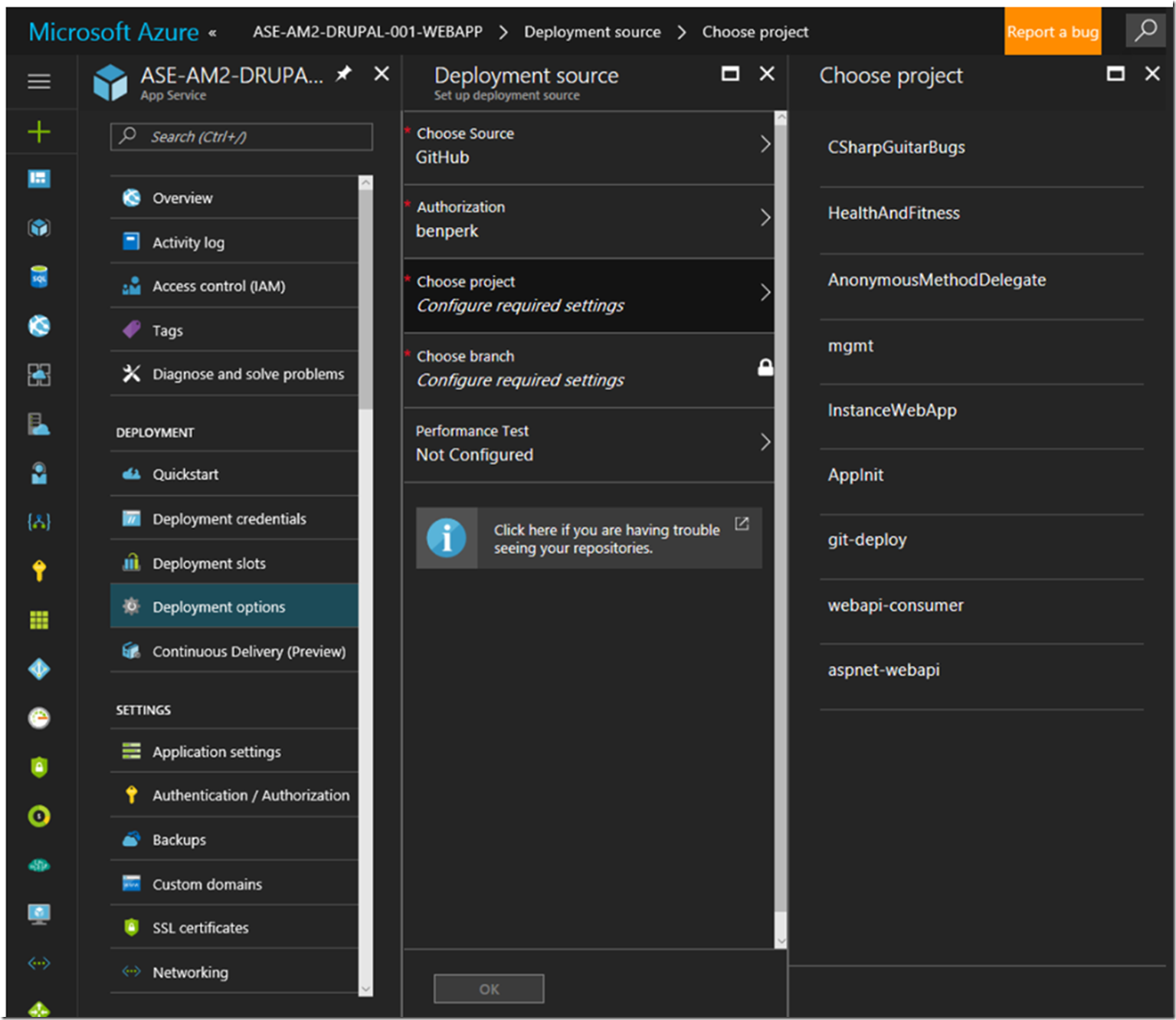Click the dashboard icon in left sidebar
This screenshot has height=1020, width=1176.
point(39,179)
